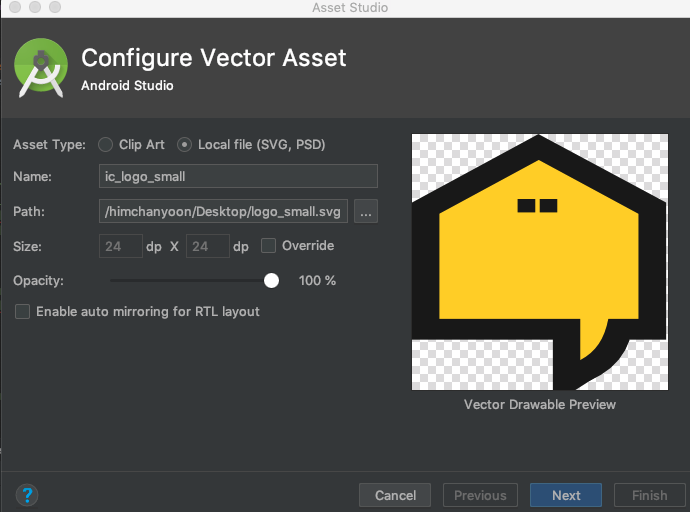Click the Opacity label
690x512 pixels.
coord(38,281)
